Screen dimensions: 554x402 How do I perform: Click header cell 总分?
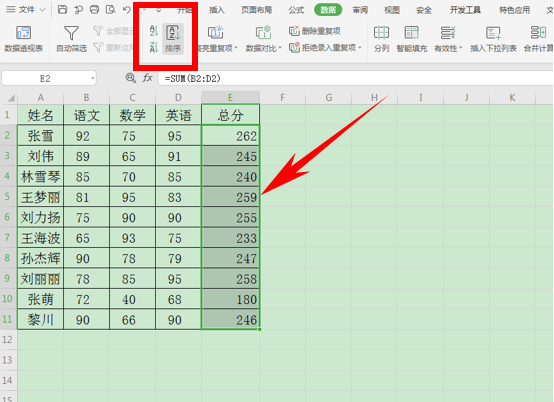pos(230,115)
